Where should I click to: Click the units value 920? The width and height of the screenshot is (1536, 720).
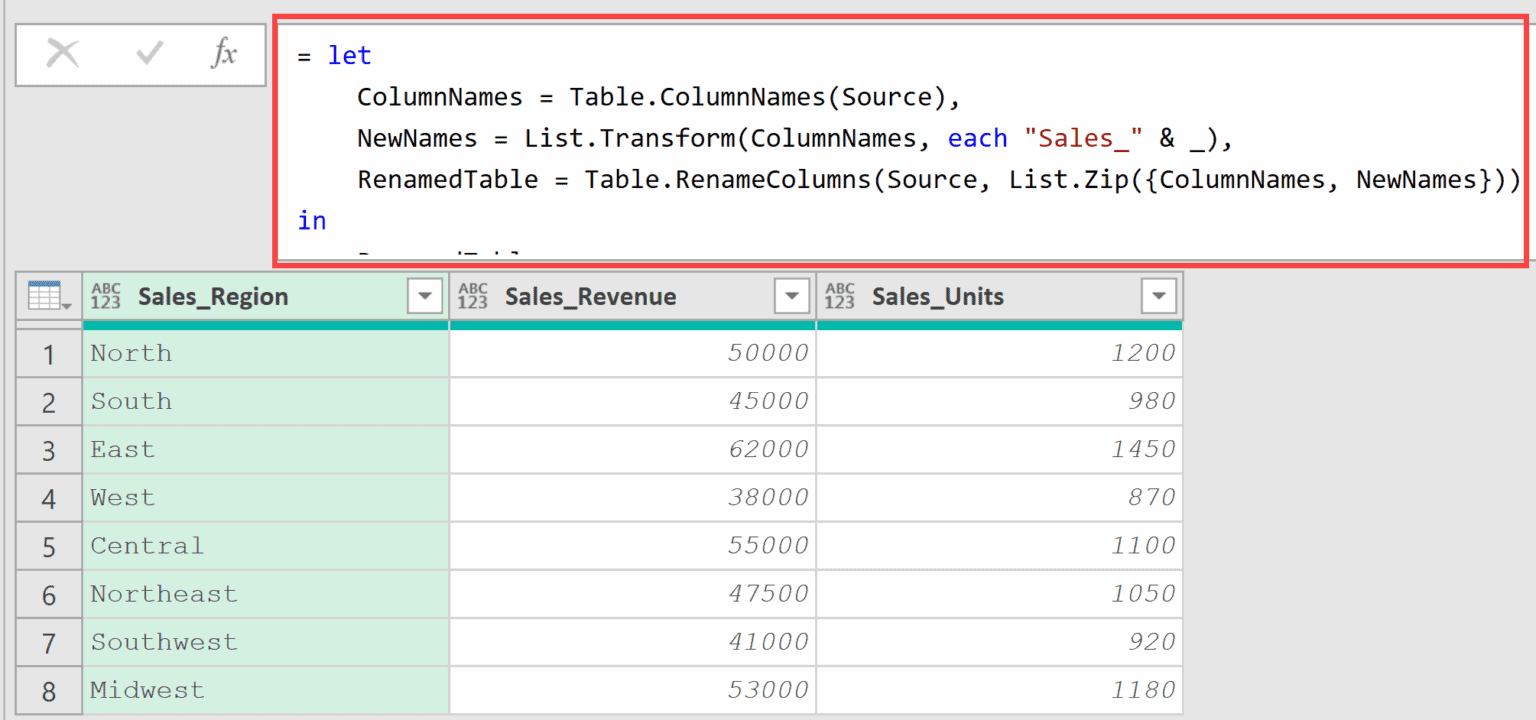coord(1000,642)
